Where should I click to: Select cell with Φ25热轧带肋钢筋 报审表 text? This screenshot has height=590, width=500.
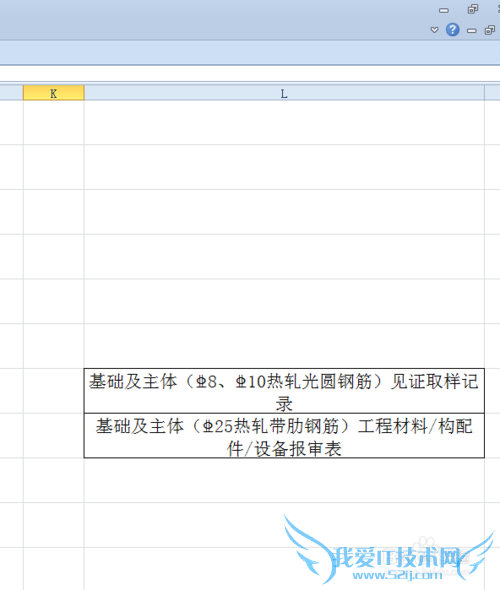click(284, 436)
